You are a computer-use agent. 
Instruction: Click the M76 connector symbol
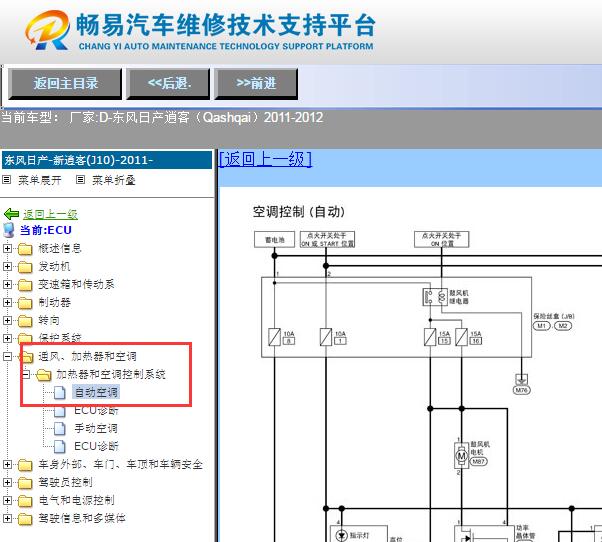(521, 390)
